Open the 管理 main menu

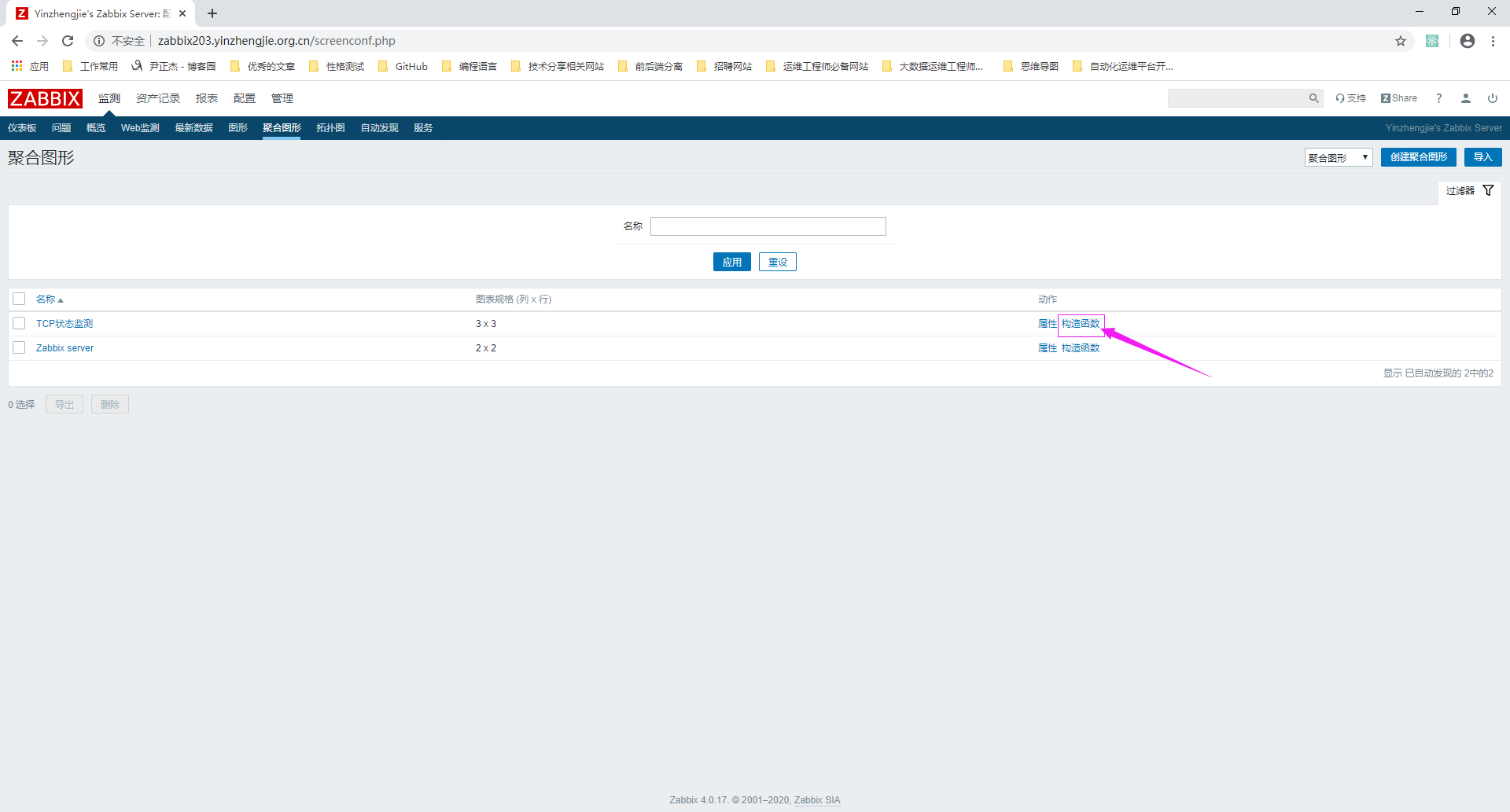282,98
